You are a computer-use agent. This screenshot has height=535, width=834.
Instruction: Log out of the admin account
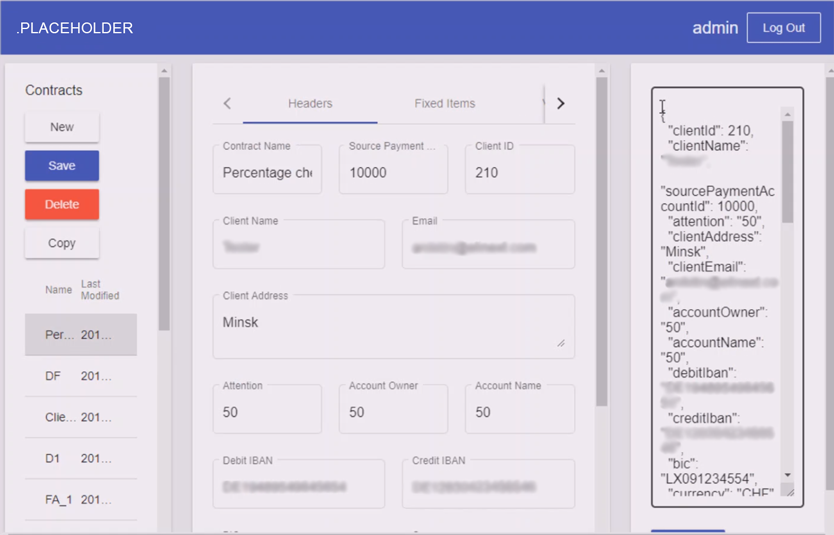[783, 28]
